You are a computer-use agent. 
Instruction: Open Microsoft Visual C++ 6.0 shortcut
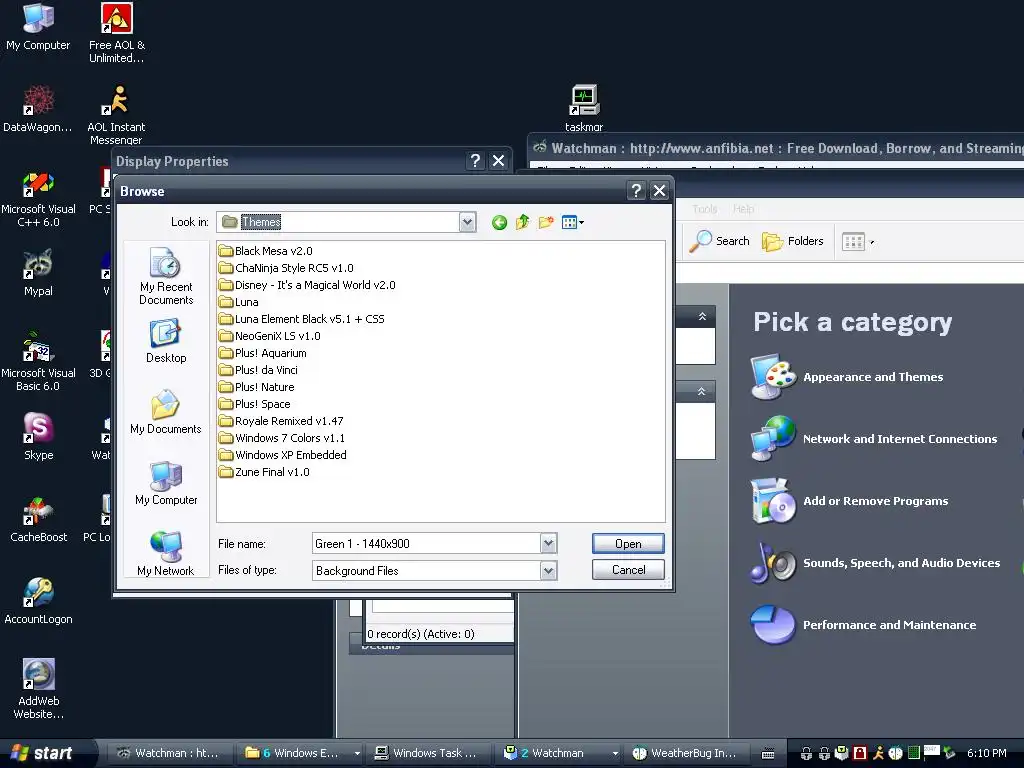pyautogui.click(x=38, y=199)
